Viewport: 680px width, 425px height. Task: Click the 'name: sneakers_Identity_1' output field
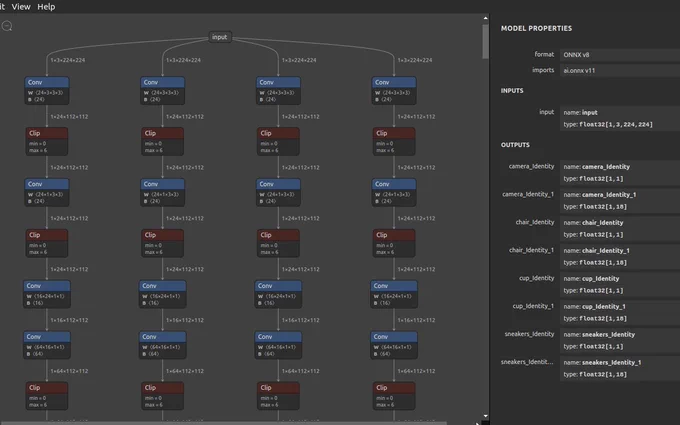tap(620, 363)
